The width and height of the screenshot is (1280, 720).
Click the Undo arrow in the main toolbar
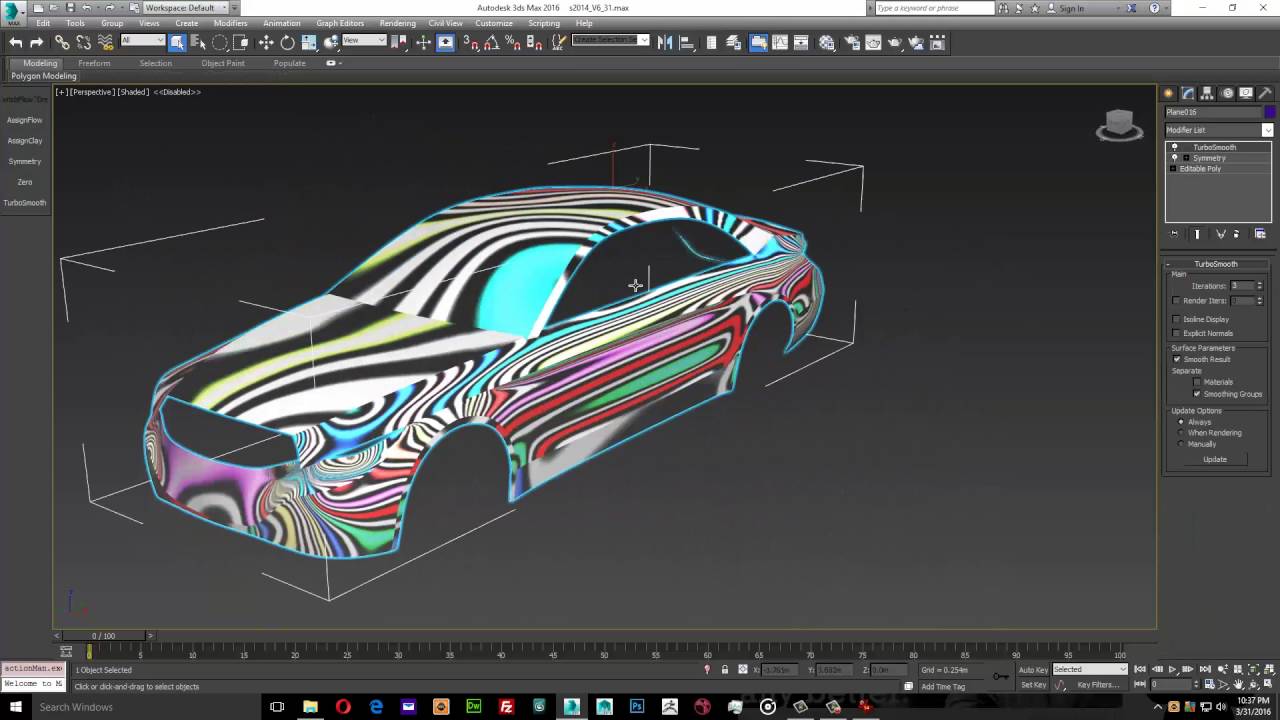[x=16, y=42]
